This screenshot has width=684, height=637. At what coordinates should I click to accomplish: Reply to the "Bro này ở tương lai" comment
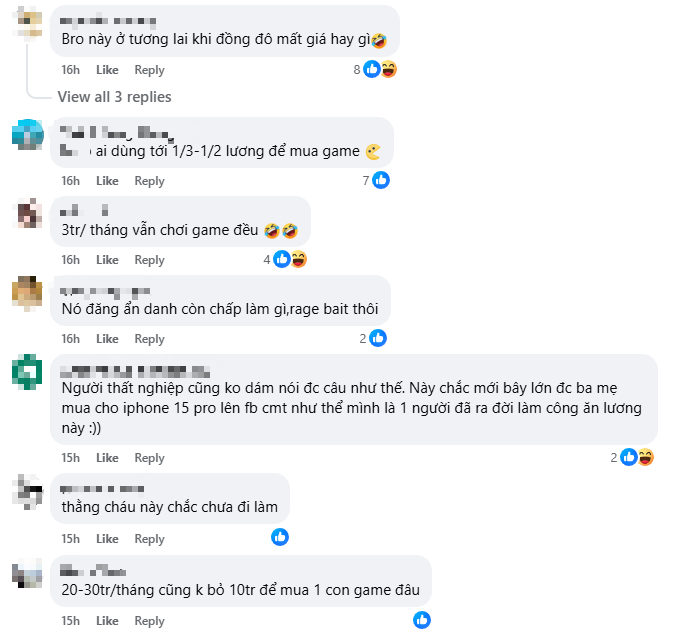point(149,70)
